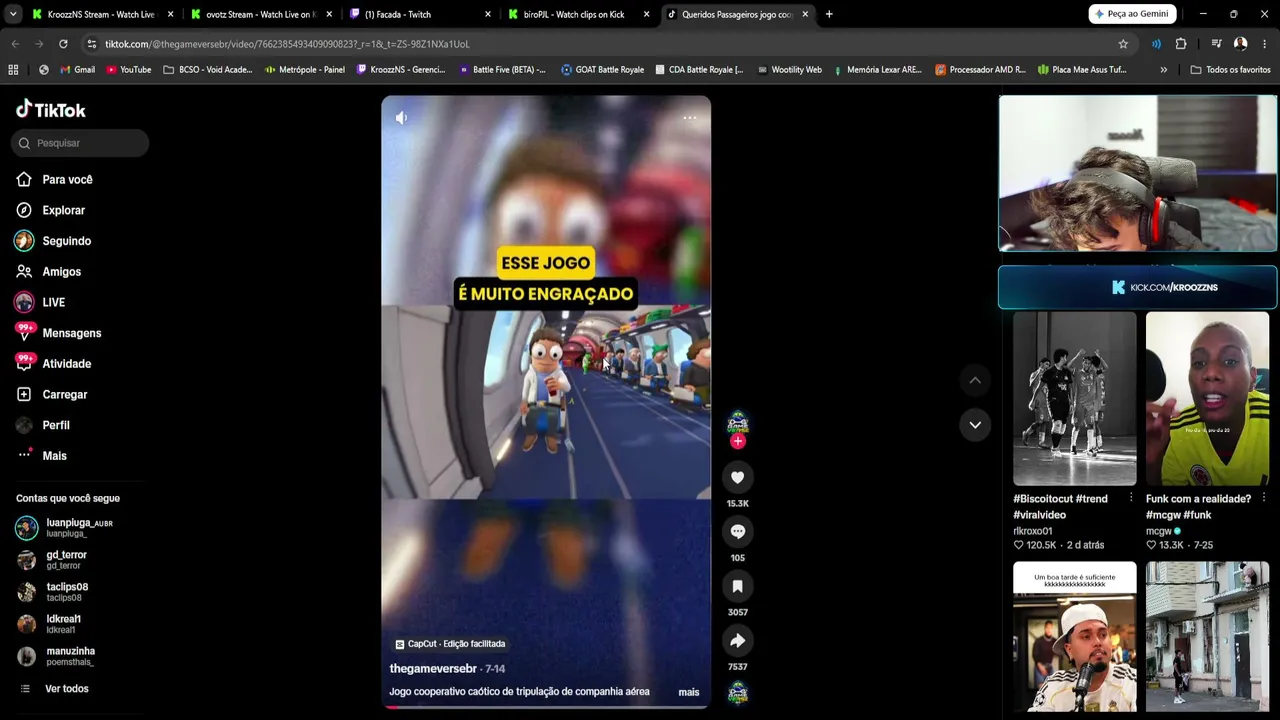Open Amigos page
Screen dimensions: 1280x720
[61, 272]
